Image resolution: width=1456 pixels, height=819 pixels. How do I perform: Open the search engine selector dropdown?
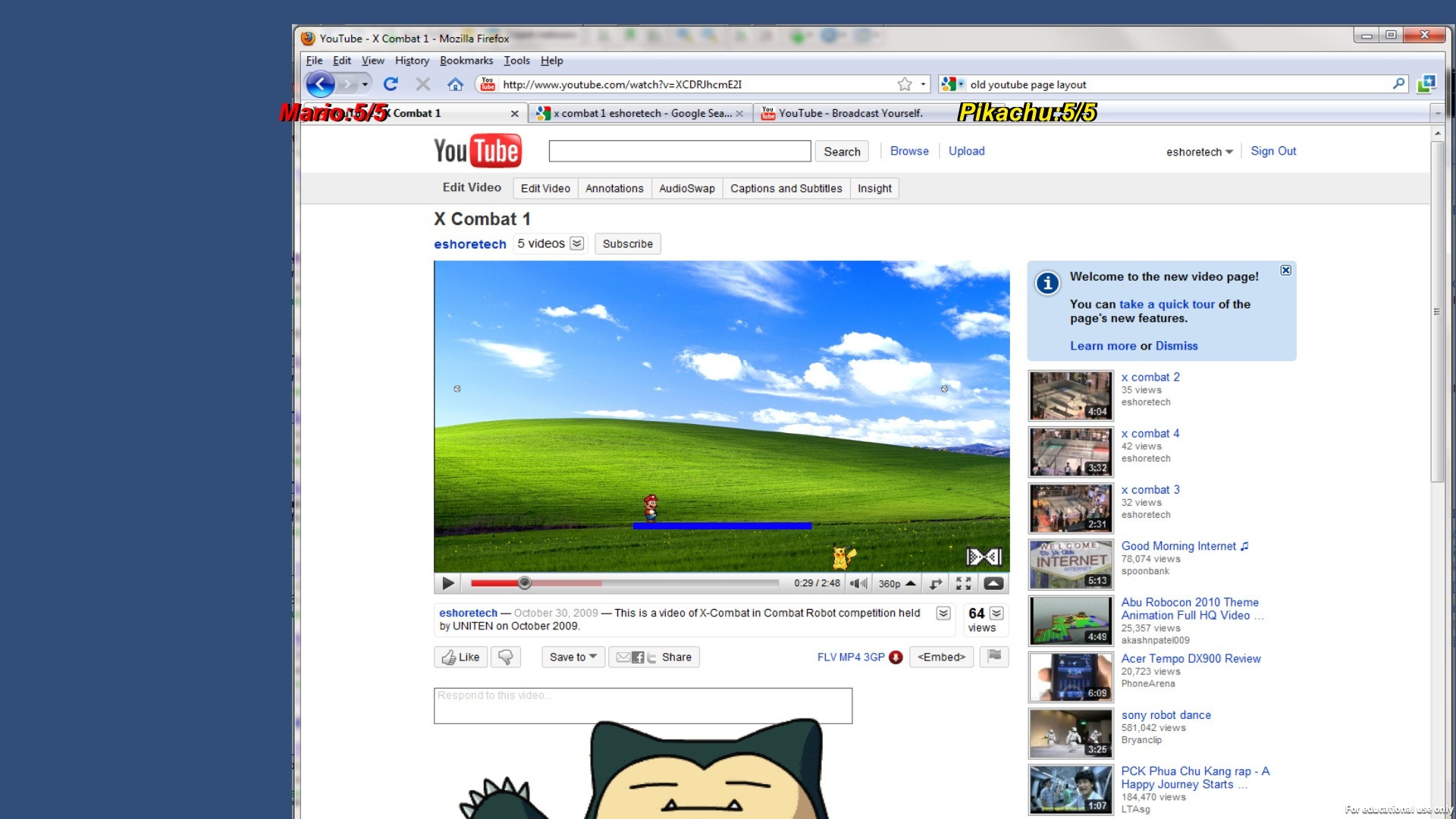tap(952, 84)
